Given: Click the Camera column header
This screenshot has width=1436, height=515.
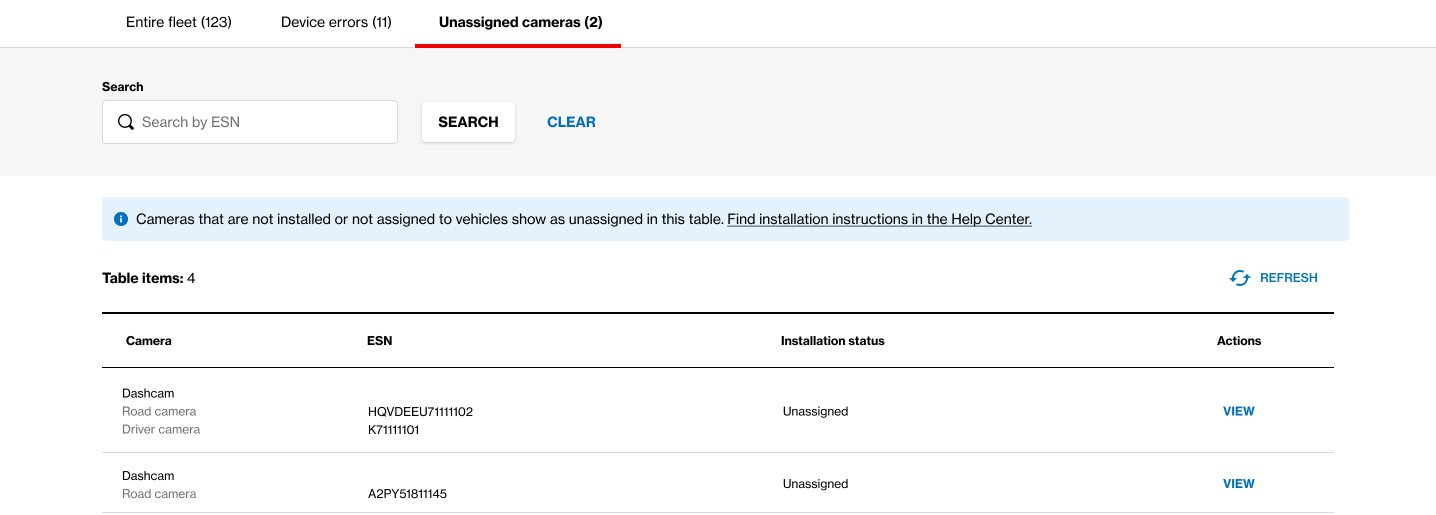Looking at the screenshot, I should pos(149,341).
